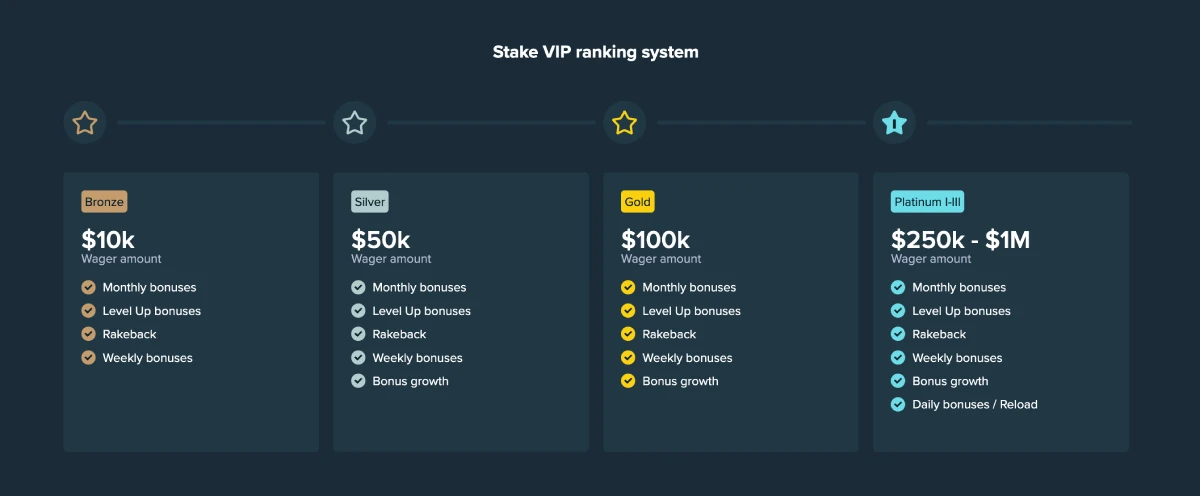Select the filled Platinum star icon
The height and width of the screenshot is (496, 1200).
(x=895, y=123)
